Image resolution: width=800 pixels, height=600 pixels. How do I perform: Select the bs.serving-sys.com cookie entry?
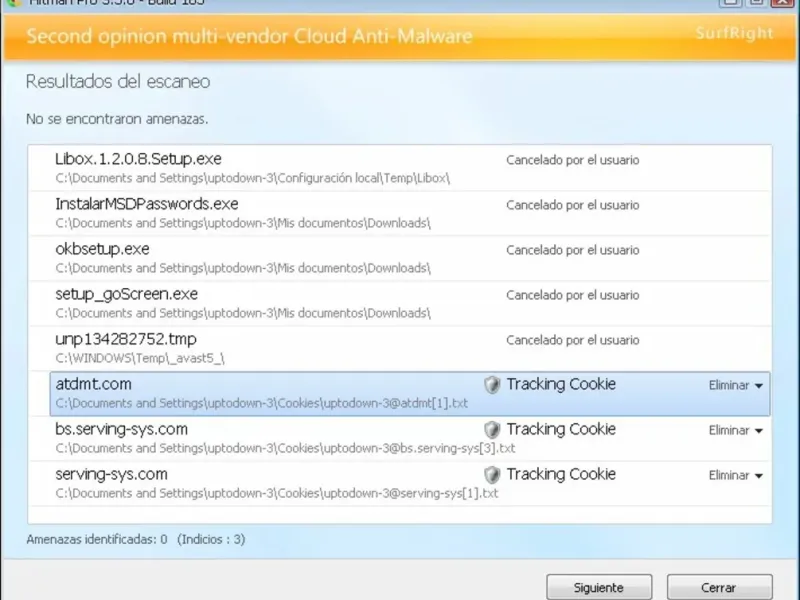click(x=399, y=438)
